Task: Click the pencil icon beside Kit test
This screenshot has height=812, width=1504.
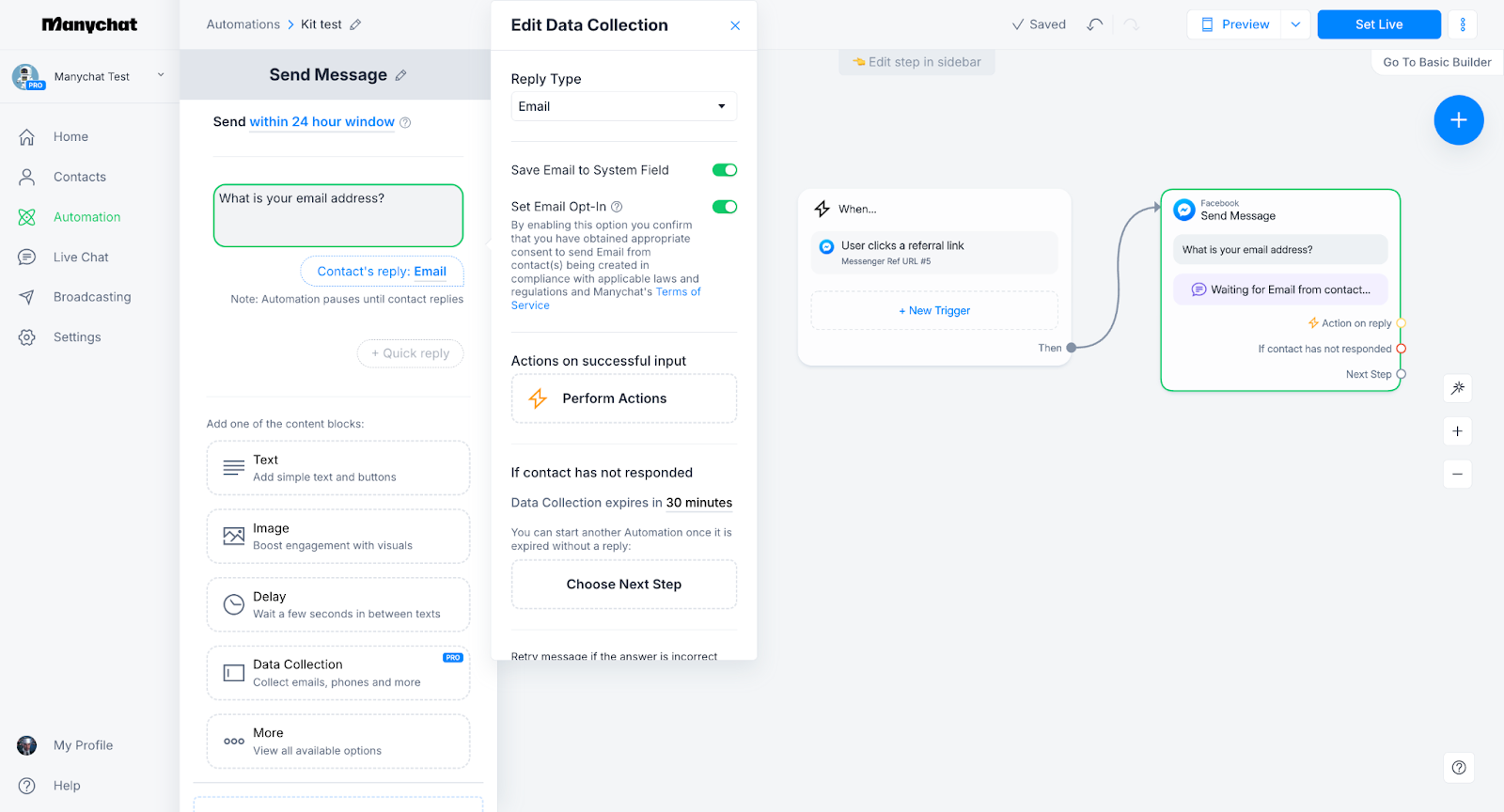Action: coord(355,24)
